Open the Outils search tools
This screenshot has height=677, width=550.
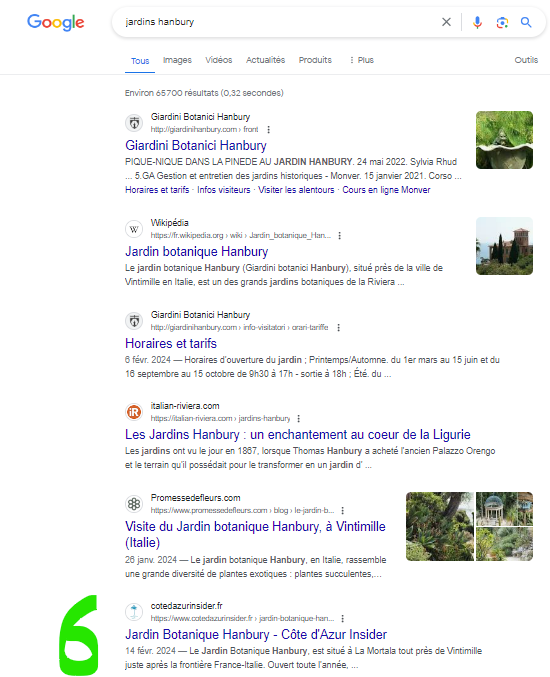(526, 60)
